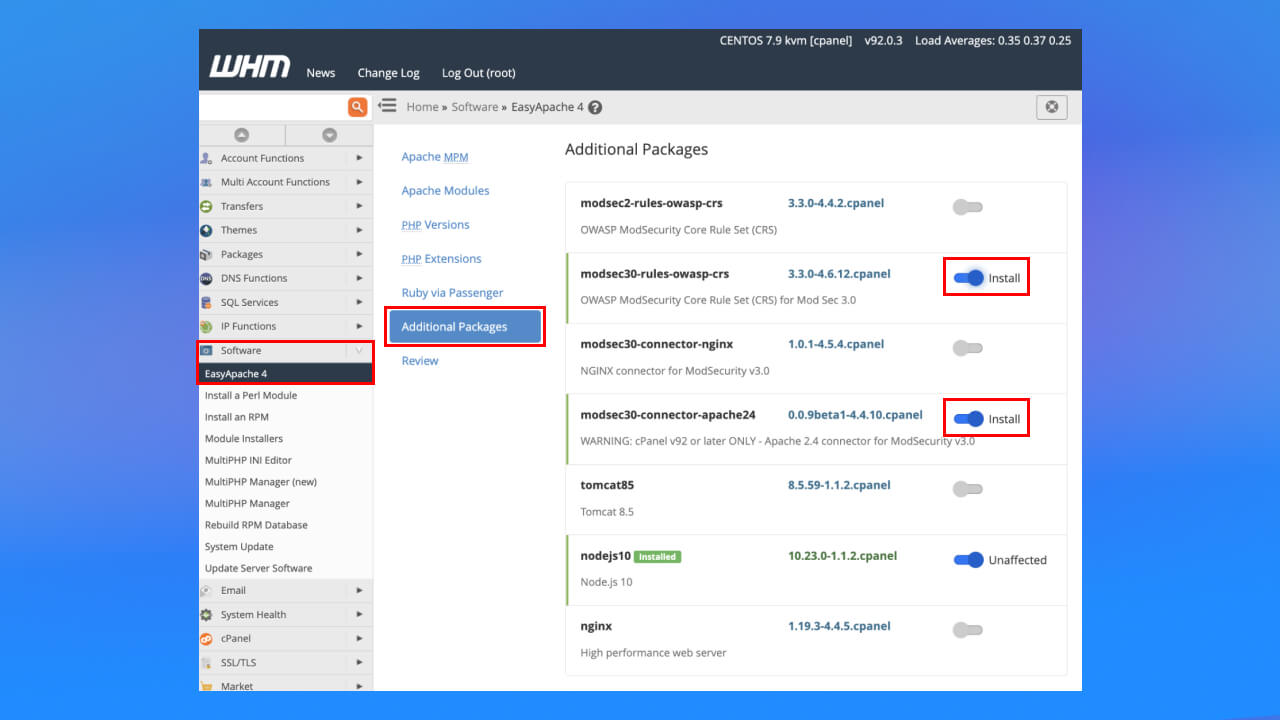This screenshot has height=720, width=1280.
Task: Enable the nginx package toggle
Action: [x=968, y=630]
